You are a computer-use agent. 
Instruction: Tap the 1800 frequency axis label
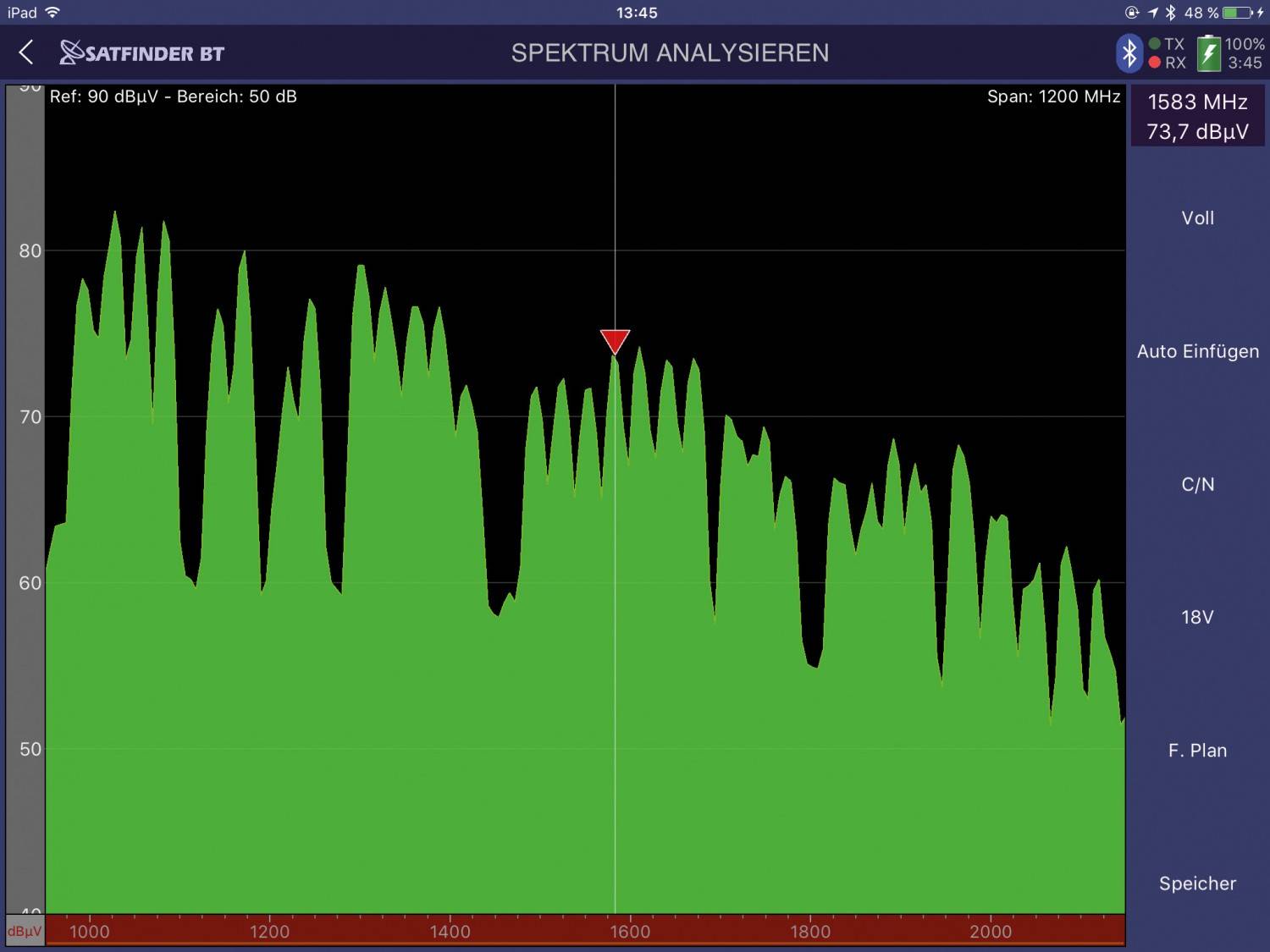tap(810, 932)
